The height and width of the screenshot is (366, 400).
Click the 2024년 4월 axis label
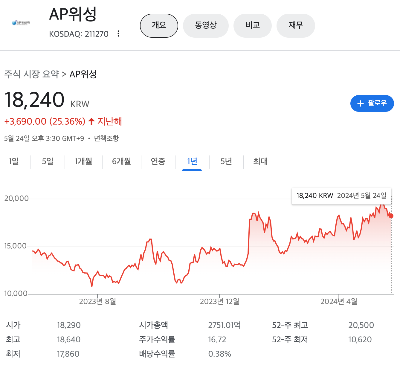coord(339,302)
